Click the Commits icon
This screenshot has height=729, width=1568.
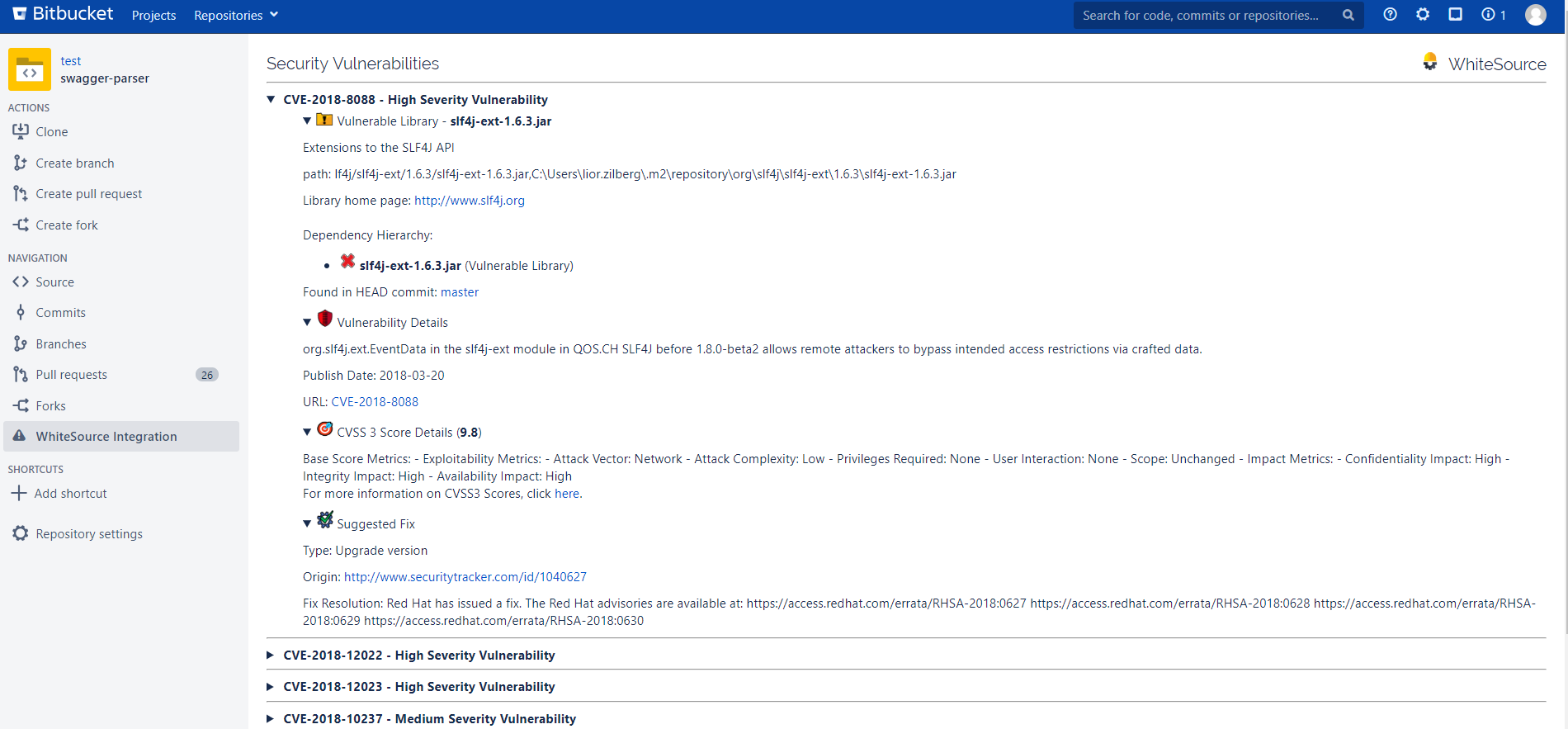[x=21, y=312]
